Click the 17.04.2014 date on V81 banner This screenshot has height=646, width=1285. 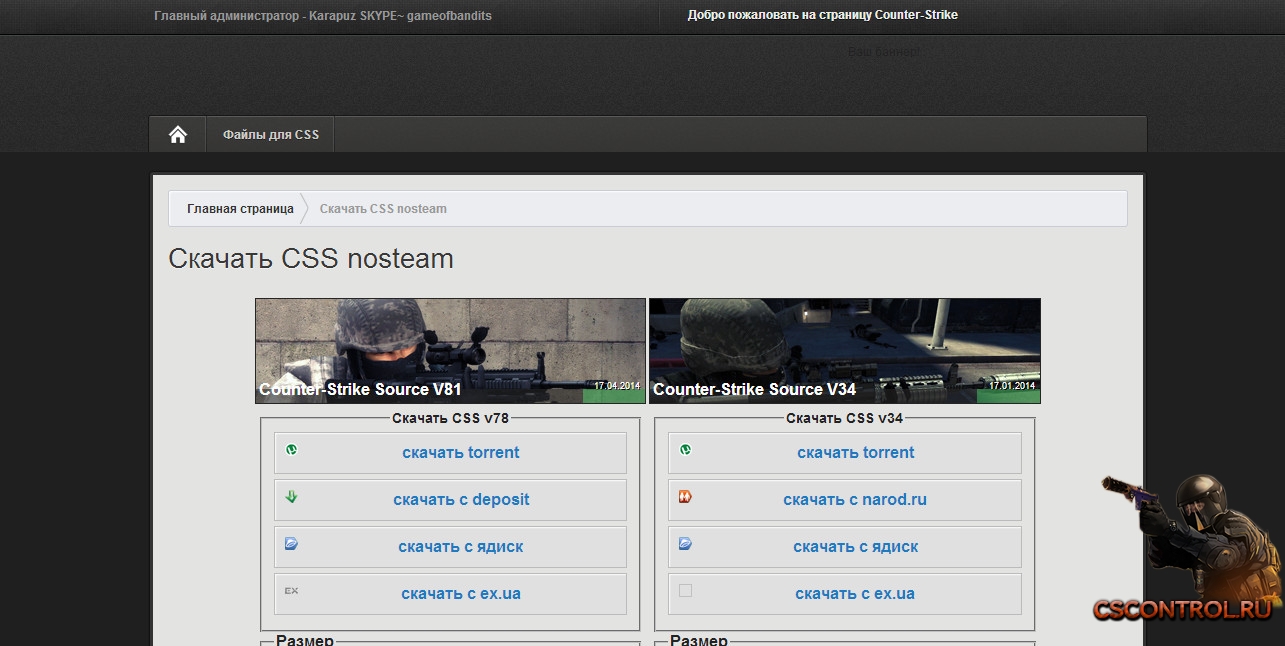click(617, 385)
